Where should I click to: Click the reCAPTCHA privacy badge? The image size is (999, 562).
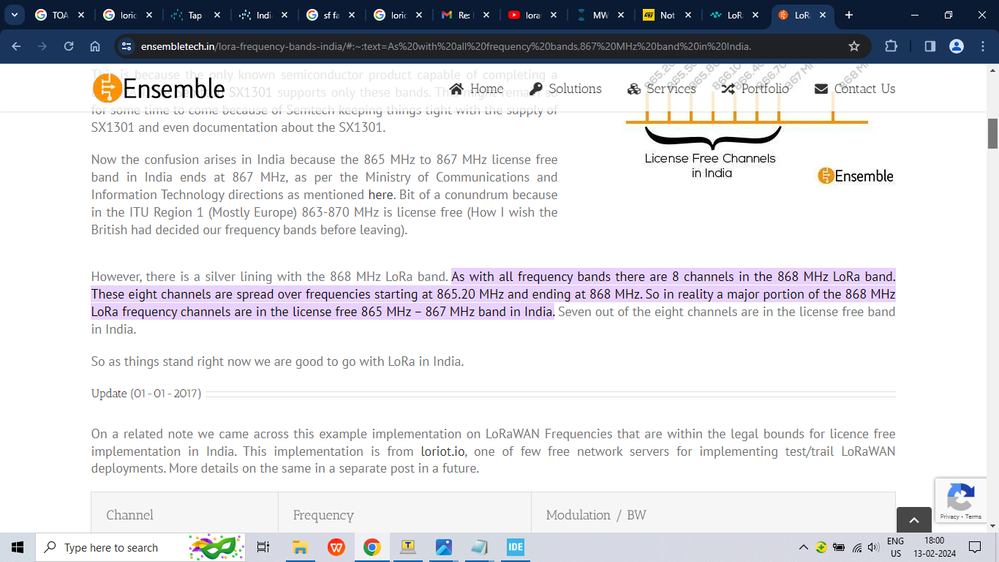click(x=961, y=500)
